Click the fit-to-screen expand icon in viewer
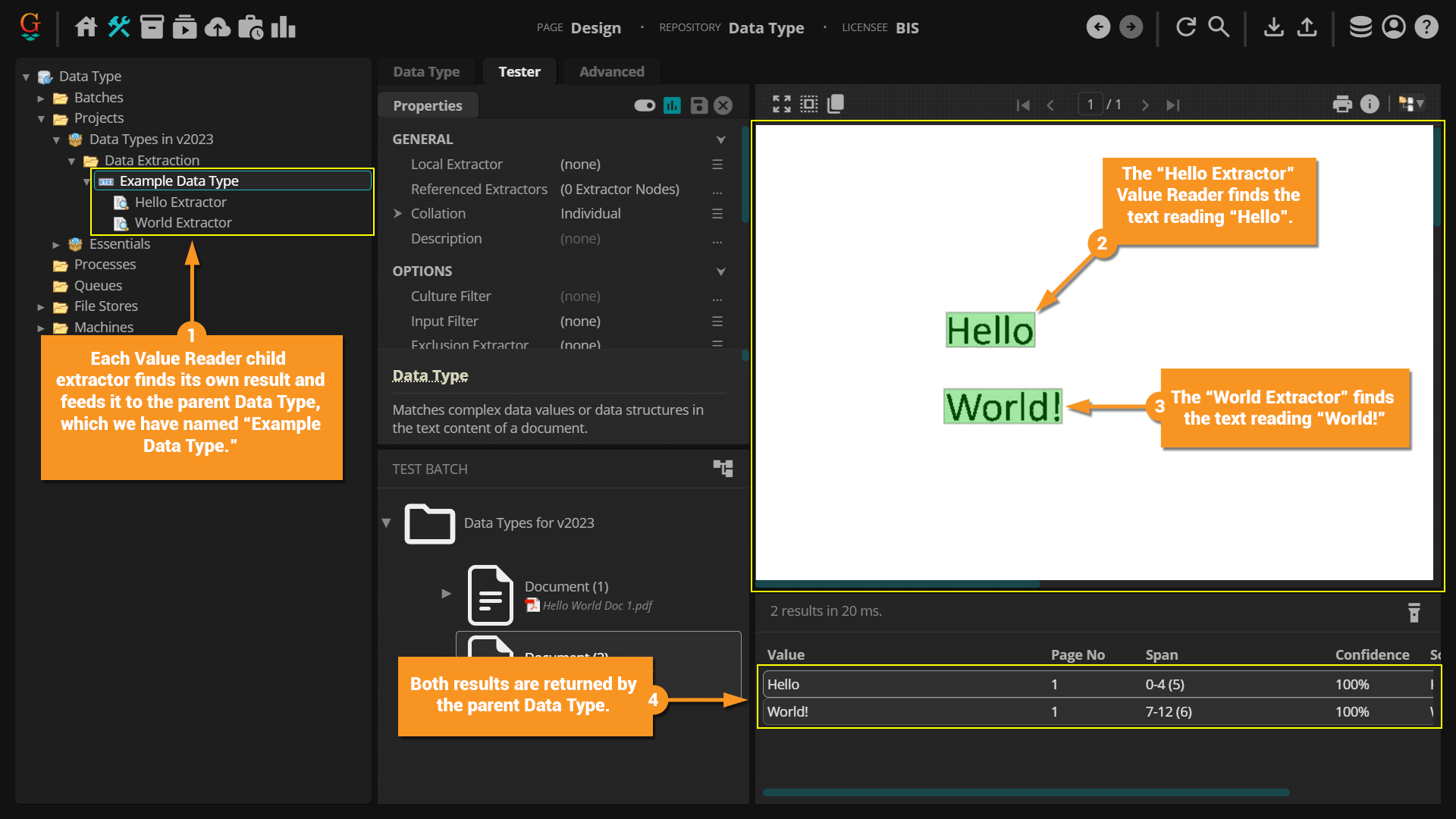The width and height of the screenshot is (1456, 819). coord(781,104)
